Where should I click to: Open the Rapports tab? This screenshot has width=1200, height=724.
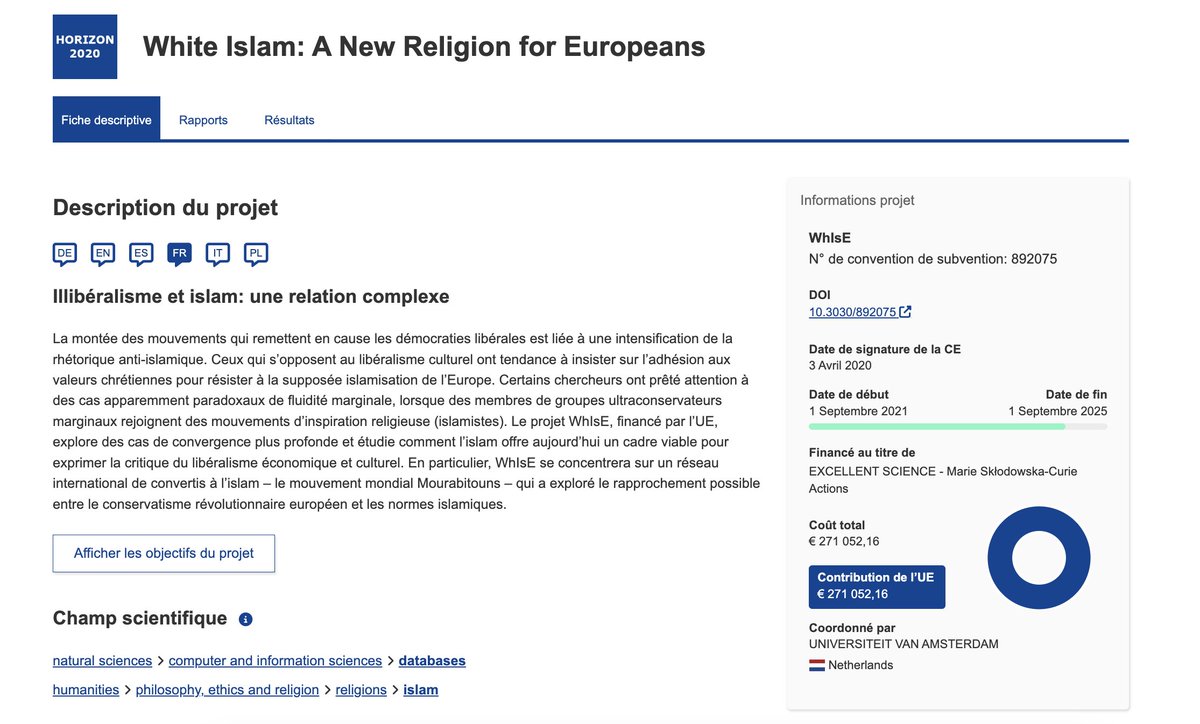203,120
